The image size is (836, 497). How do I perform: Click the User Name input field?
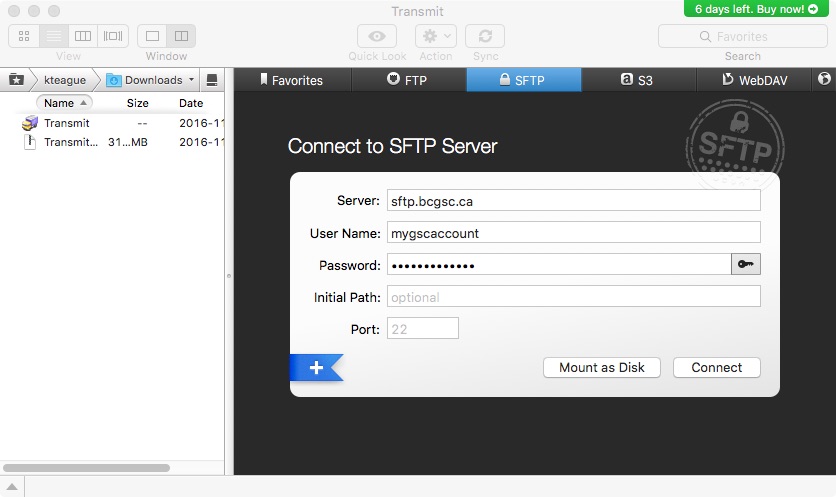pyautogui.click(x=574, y=233)
